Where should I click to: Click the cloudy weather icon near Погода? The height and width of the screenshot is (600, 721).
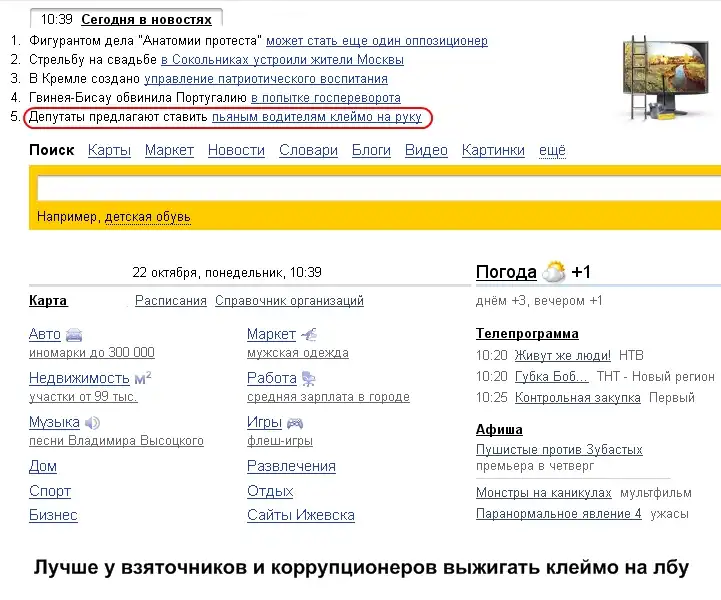554,272
